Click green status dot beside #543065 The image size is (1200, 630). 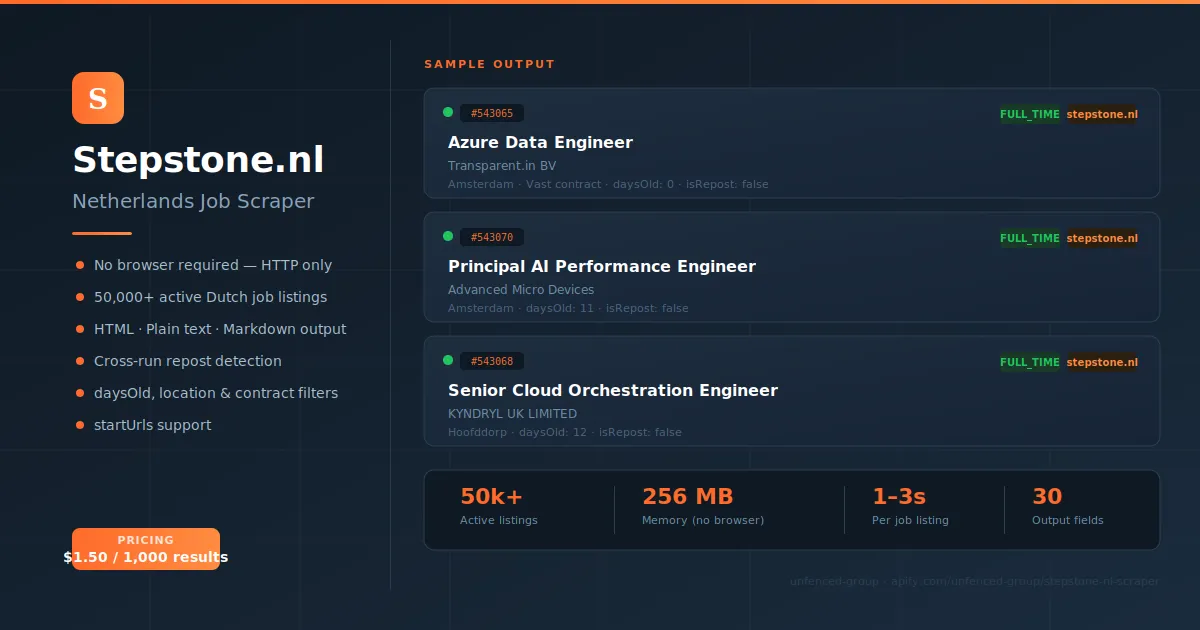point(448,112)
